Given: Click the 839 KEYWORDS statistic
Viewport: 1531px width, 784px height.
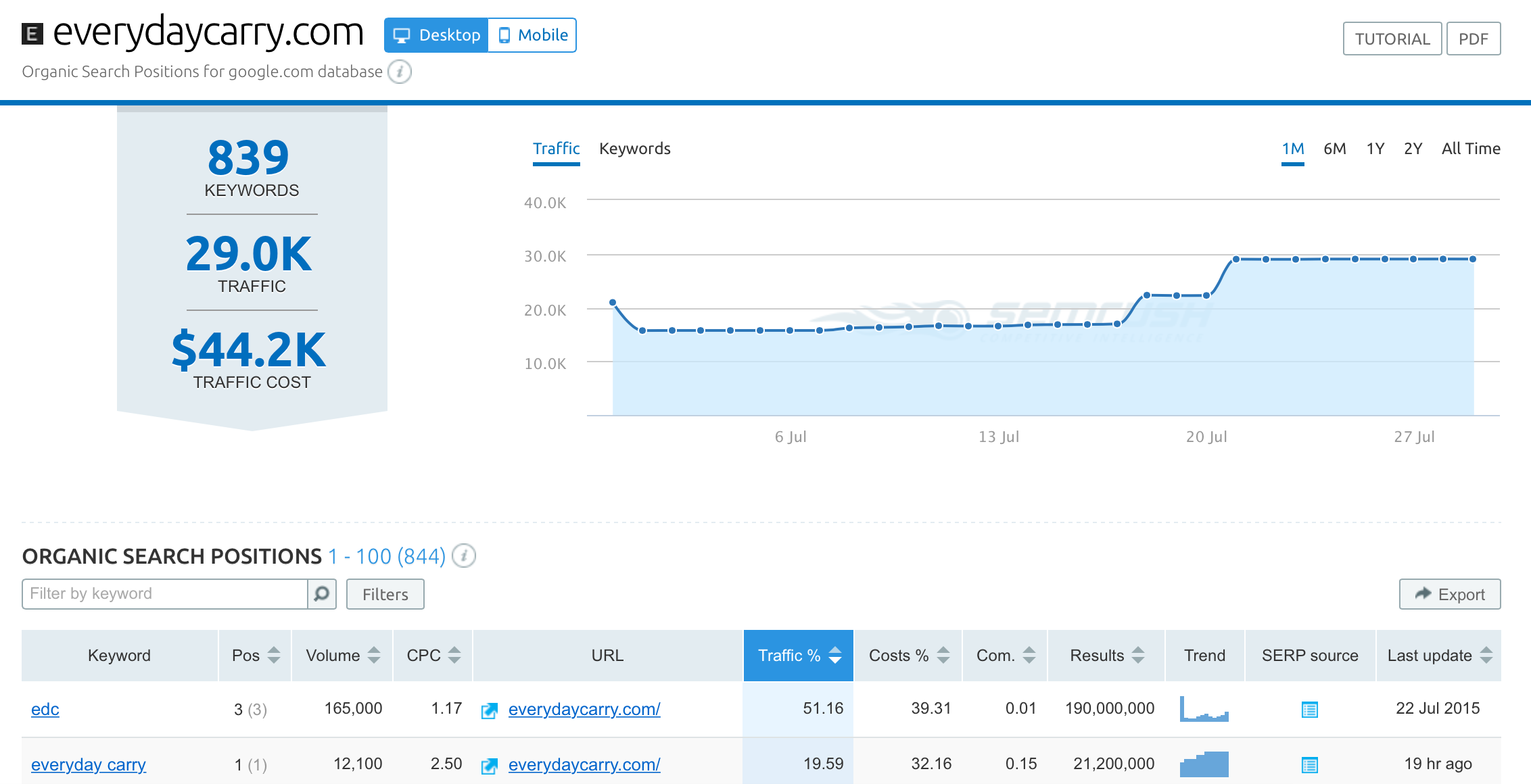Looking at the screenshot, I should [x=252, y=168].
